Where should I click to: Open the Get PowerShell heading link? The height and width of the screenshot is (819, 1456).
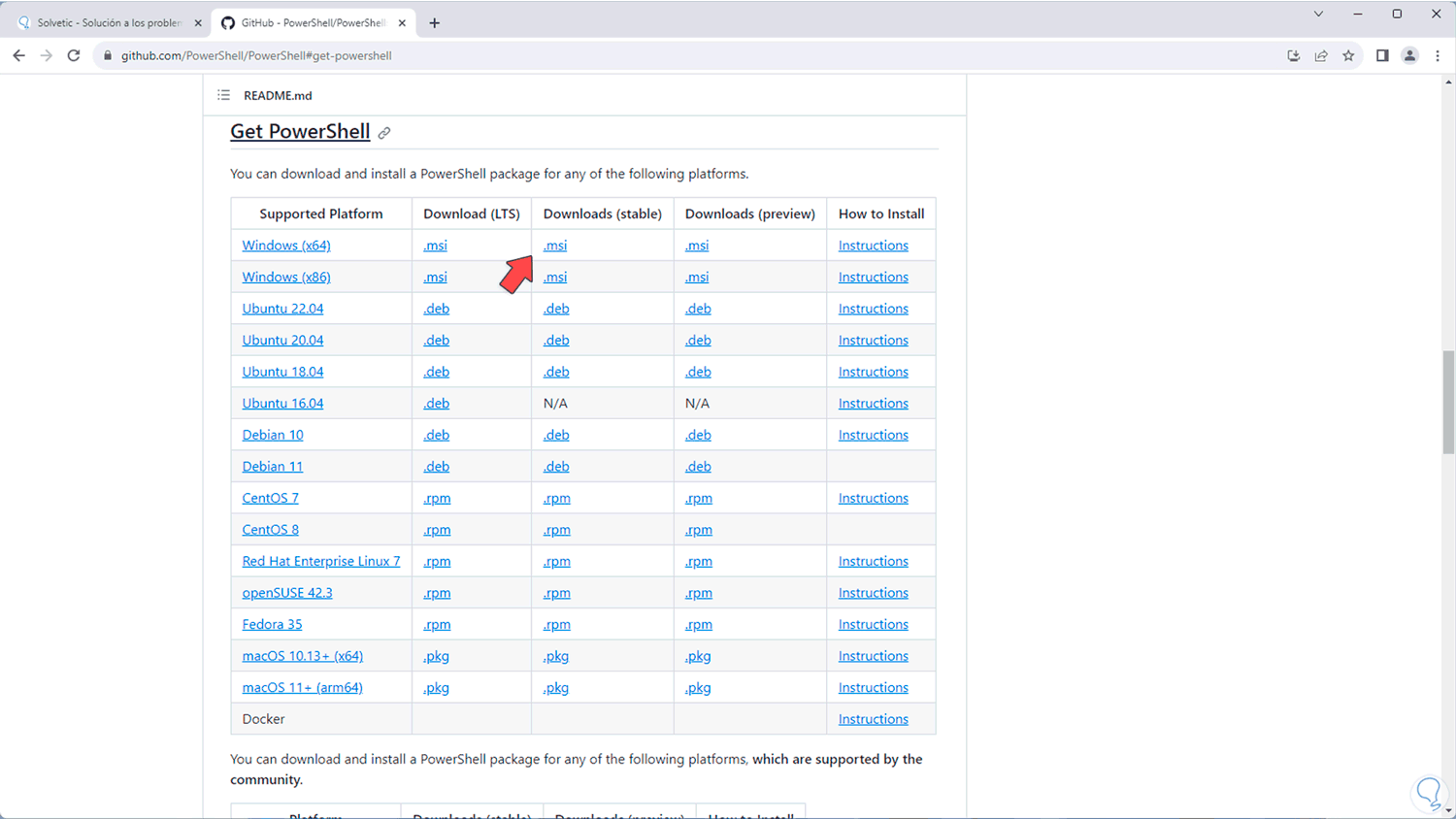click(300, 131)
